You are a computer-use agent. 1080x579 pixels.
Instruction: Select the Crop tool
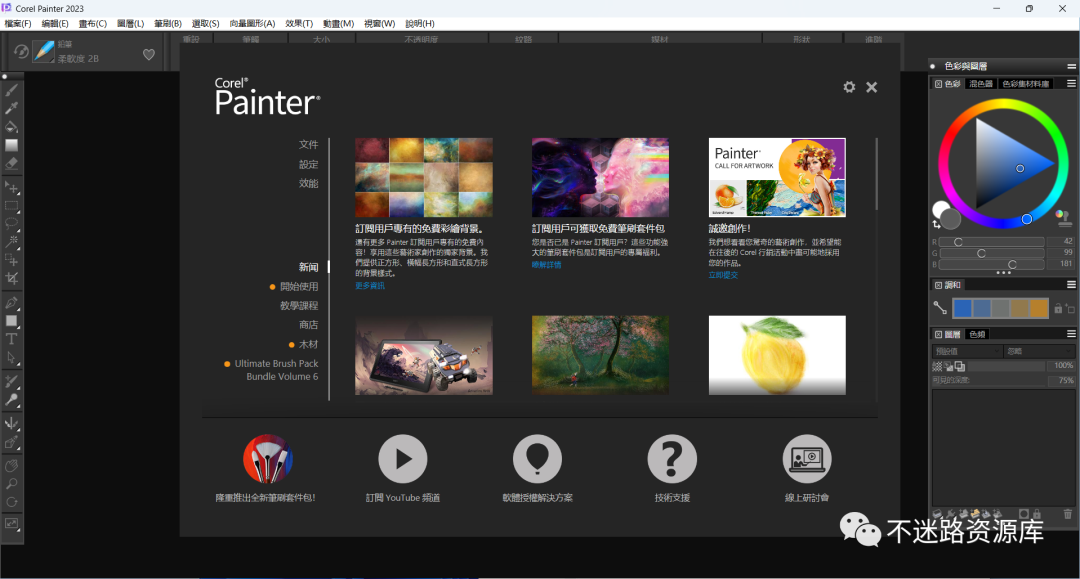click(x=12, y=278)
